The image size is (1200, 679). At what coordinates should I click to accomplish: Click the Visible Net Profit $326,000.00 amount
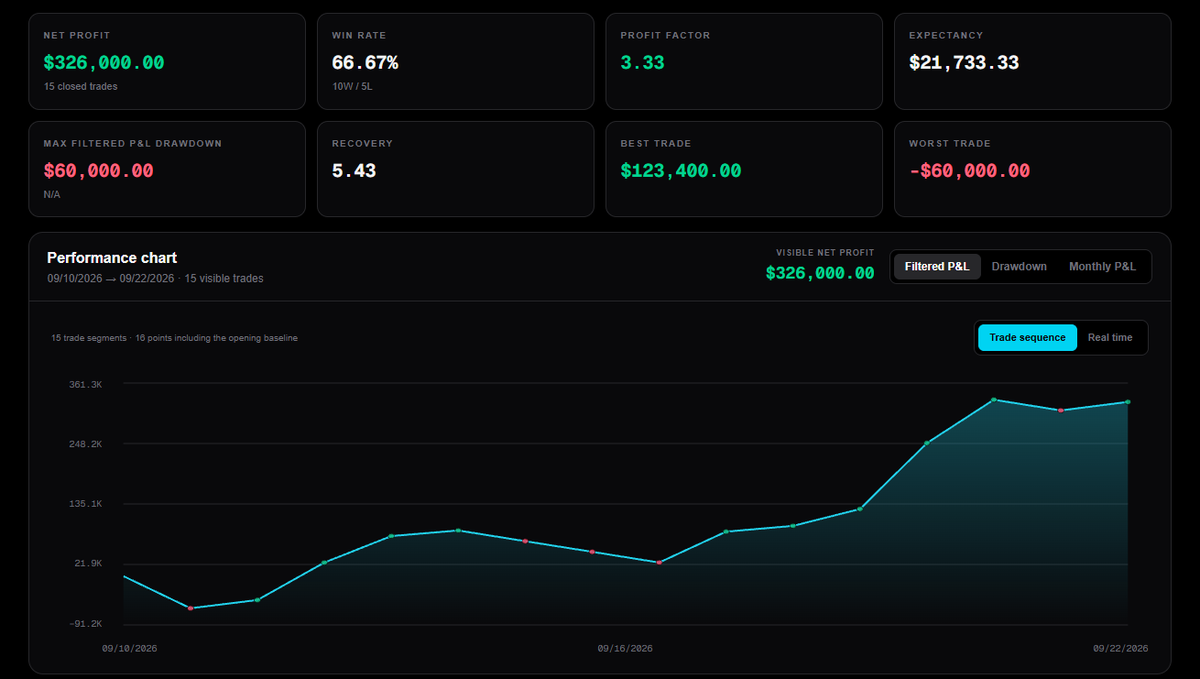(x=820, y=273)
